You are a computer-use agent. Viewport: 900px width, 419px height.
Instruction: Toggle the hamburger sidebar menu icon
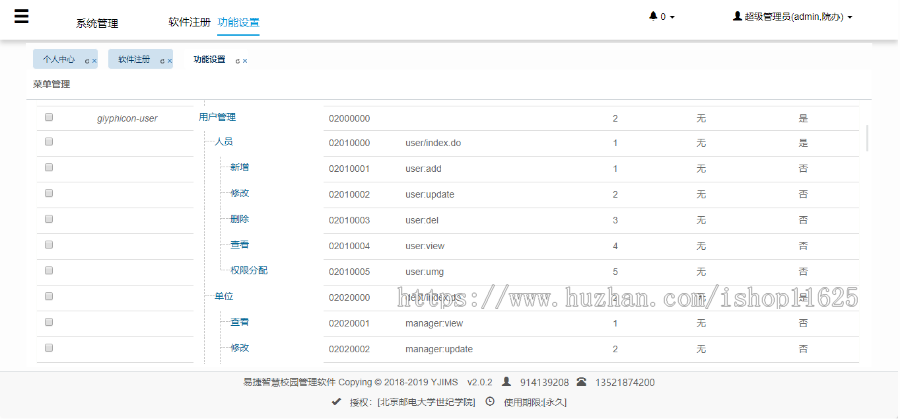[21, 16]
